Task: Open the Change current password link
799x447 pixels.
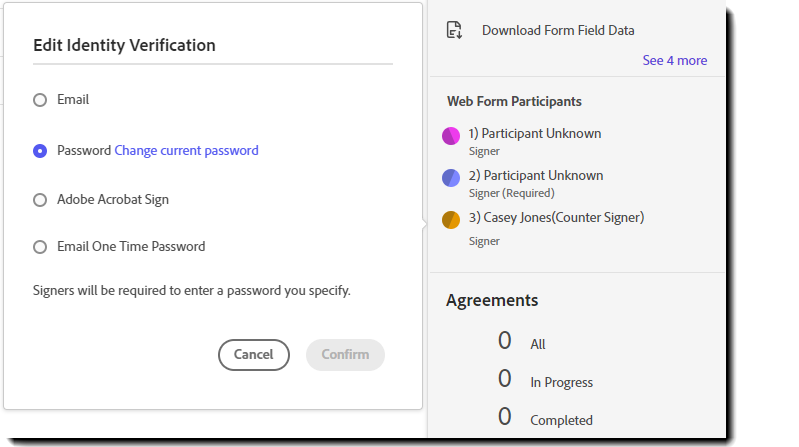Action: (x=186, y=151)
